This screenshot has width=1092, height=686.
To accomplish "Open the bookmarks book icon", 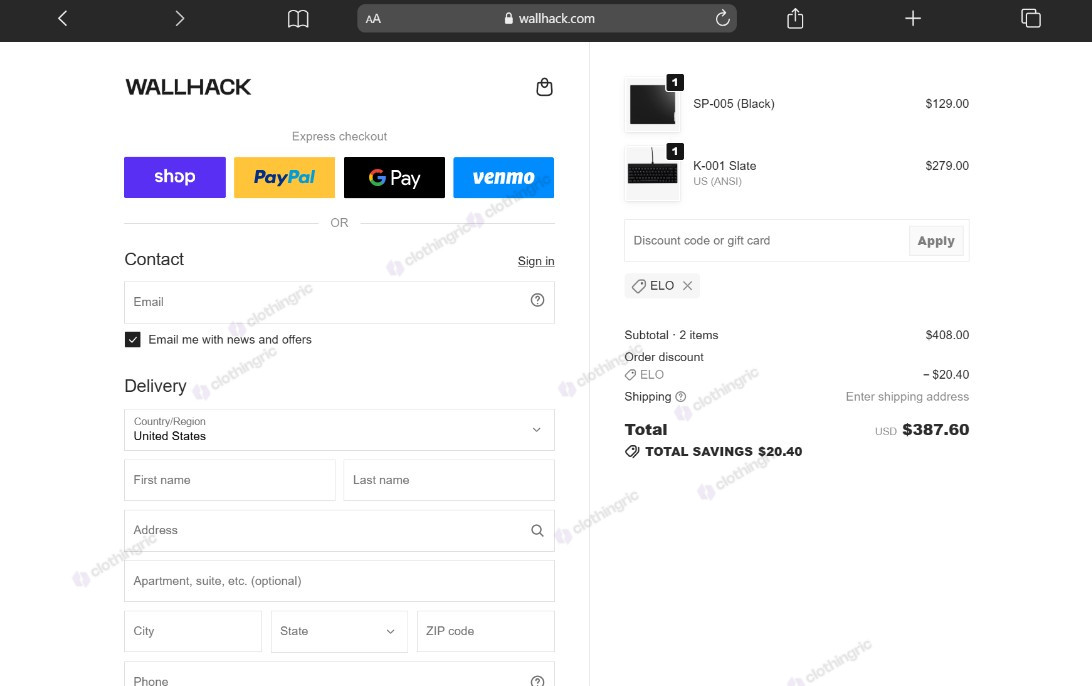I will pos(298,19).
